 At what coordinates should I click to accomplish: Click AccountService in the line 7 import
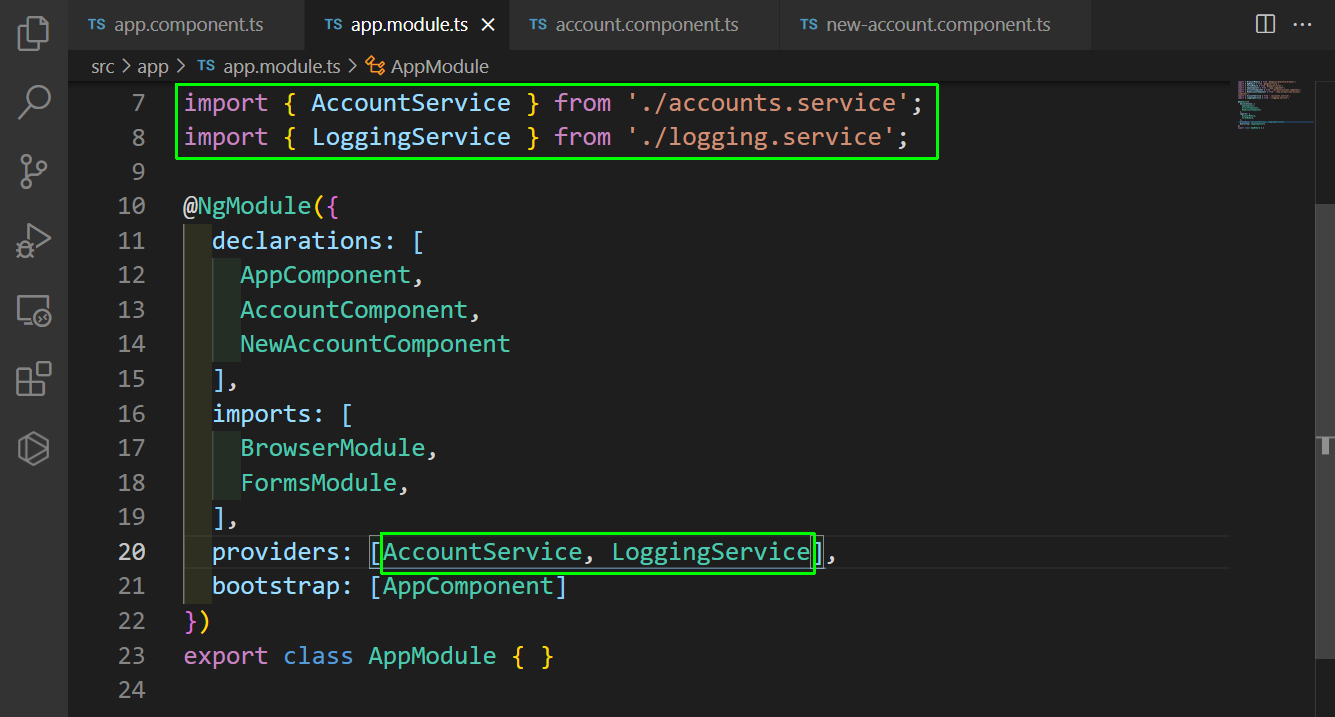coord(411,103)
